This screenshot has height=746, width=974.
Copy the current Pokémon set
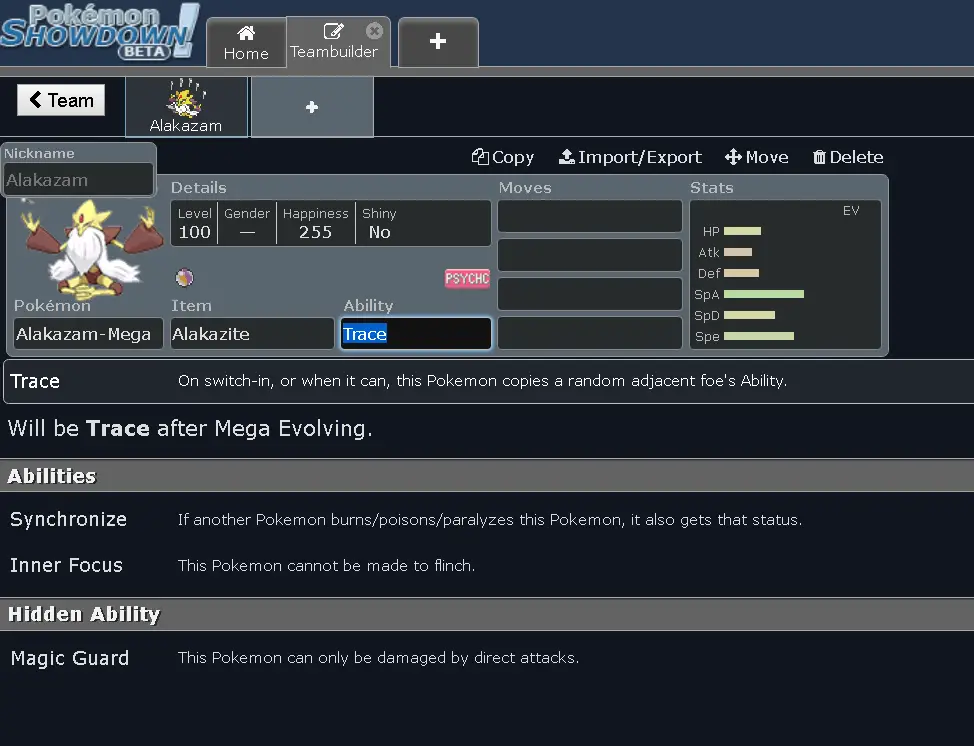(x=503, y=157)
